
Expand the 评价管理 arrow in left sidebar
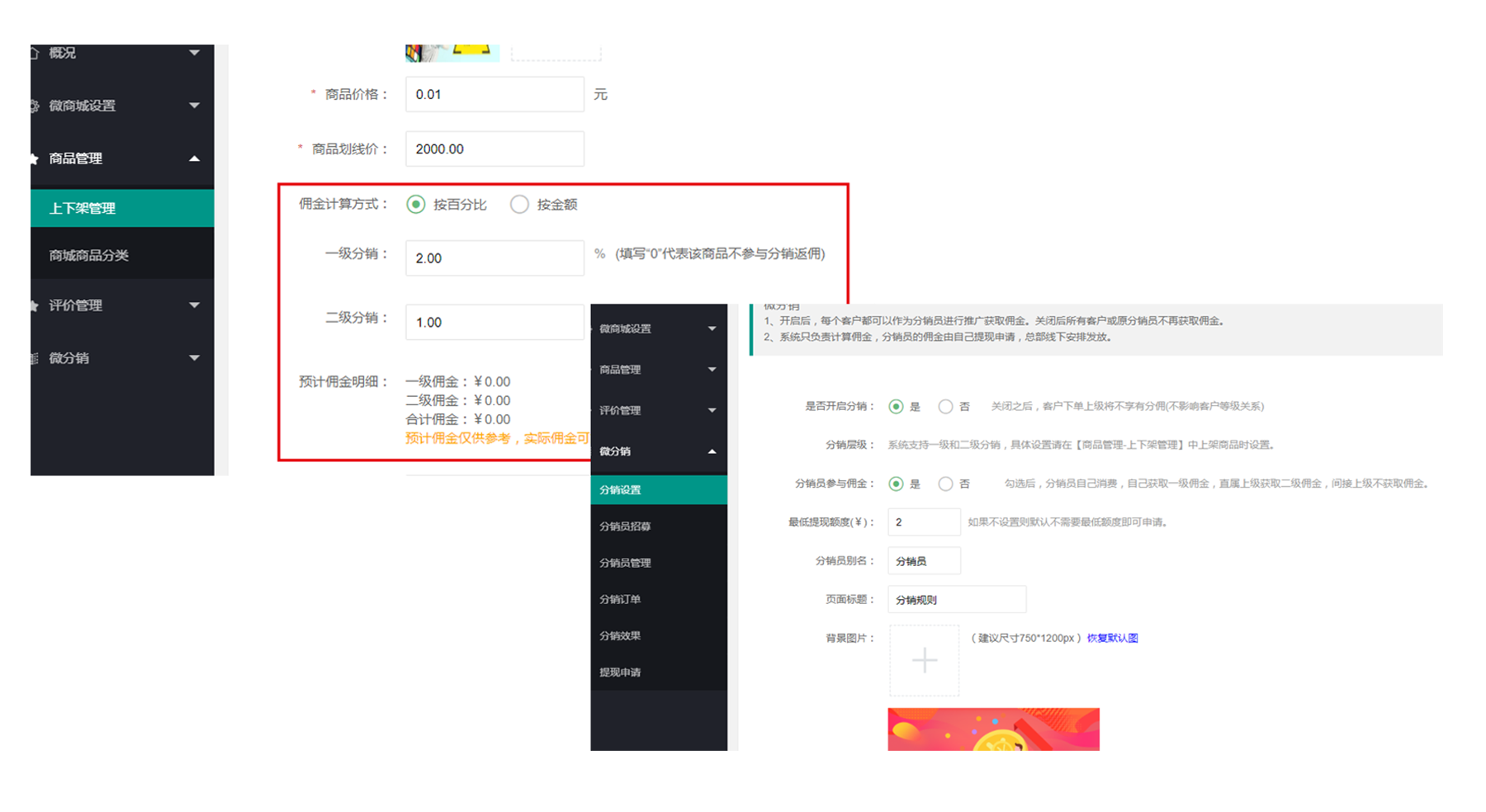click(194, 305)
